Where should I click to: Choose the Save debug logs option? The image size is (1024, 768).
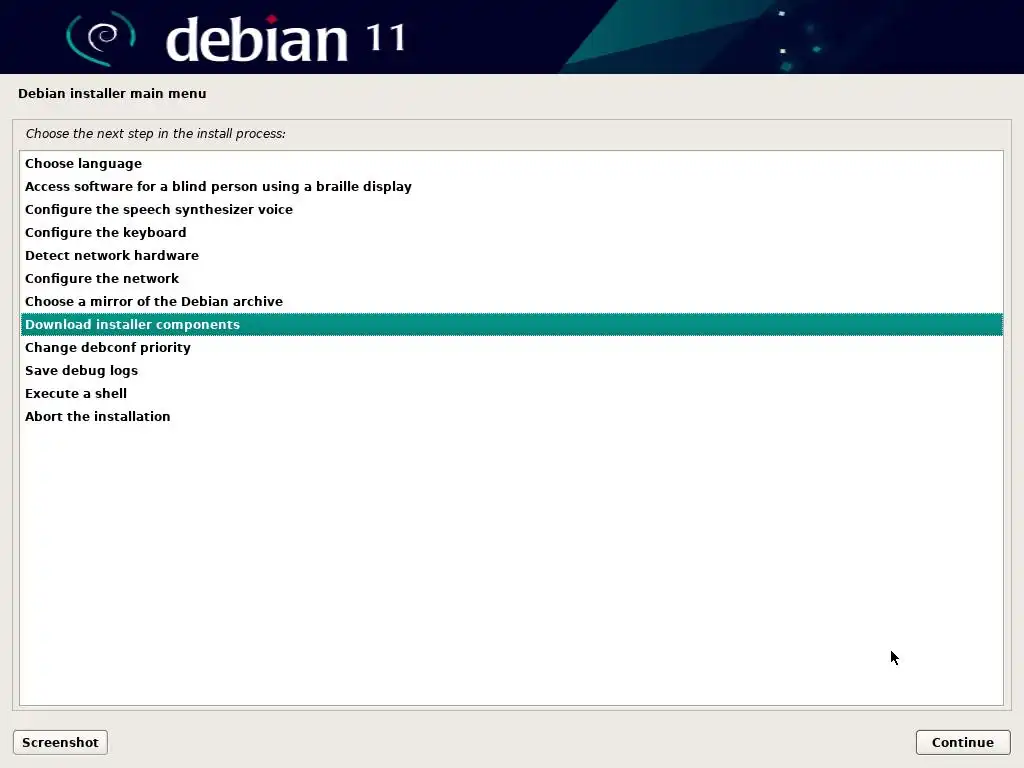[511, 370]
